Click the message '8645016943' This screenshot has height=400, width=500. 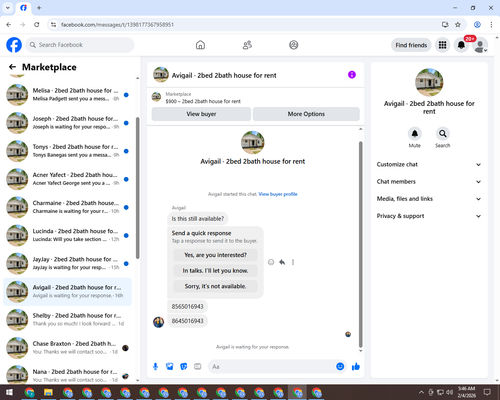187,321
